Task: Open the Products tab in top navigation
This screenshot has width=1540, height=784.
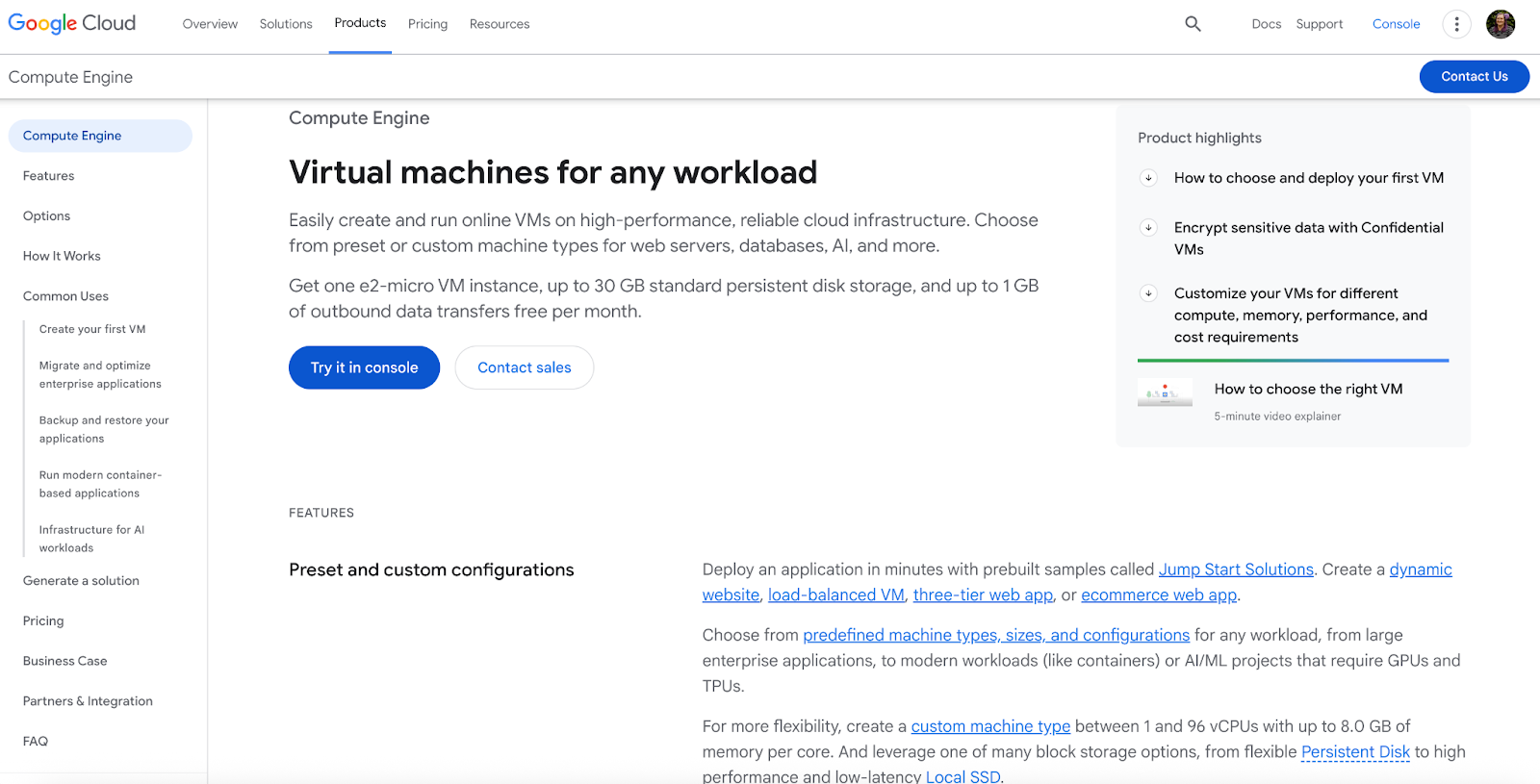Action: [360, 23]
